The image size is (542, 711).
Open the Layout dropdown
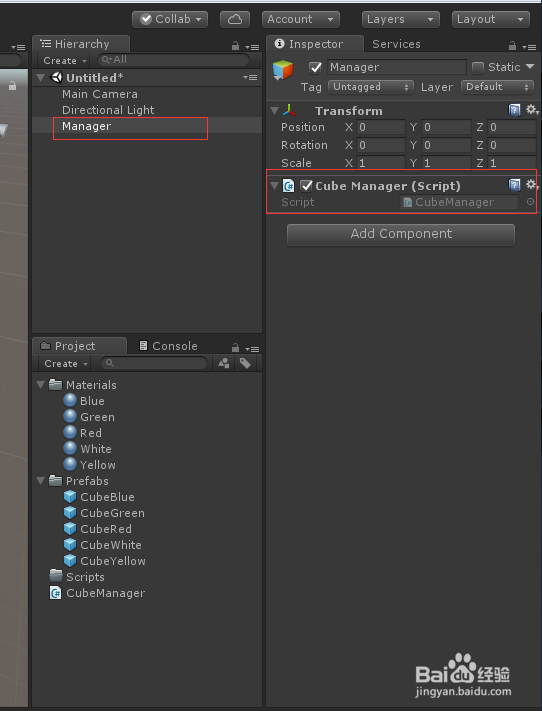[x=491, y=19]
